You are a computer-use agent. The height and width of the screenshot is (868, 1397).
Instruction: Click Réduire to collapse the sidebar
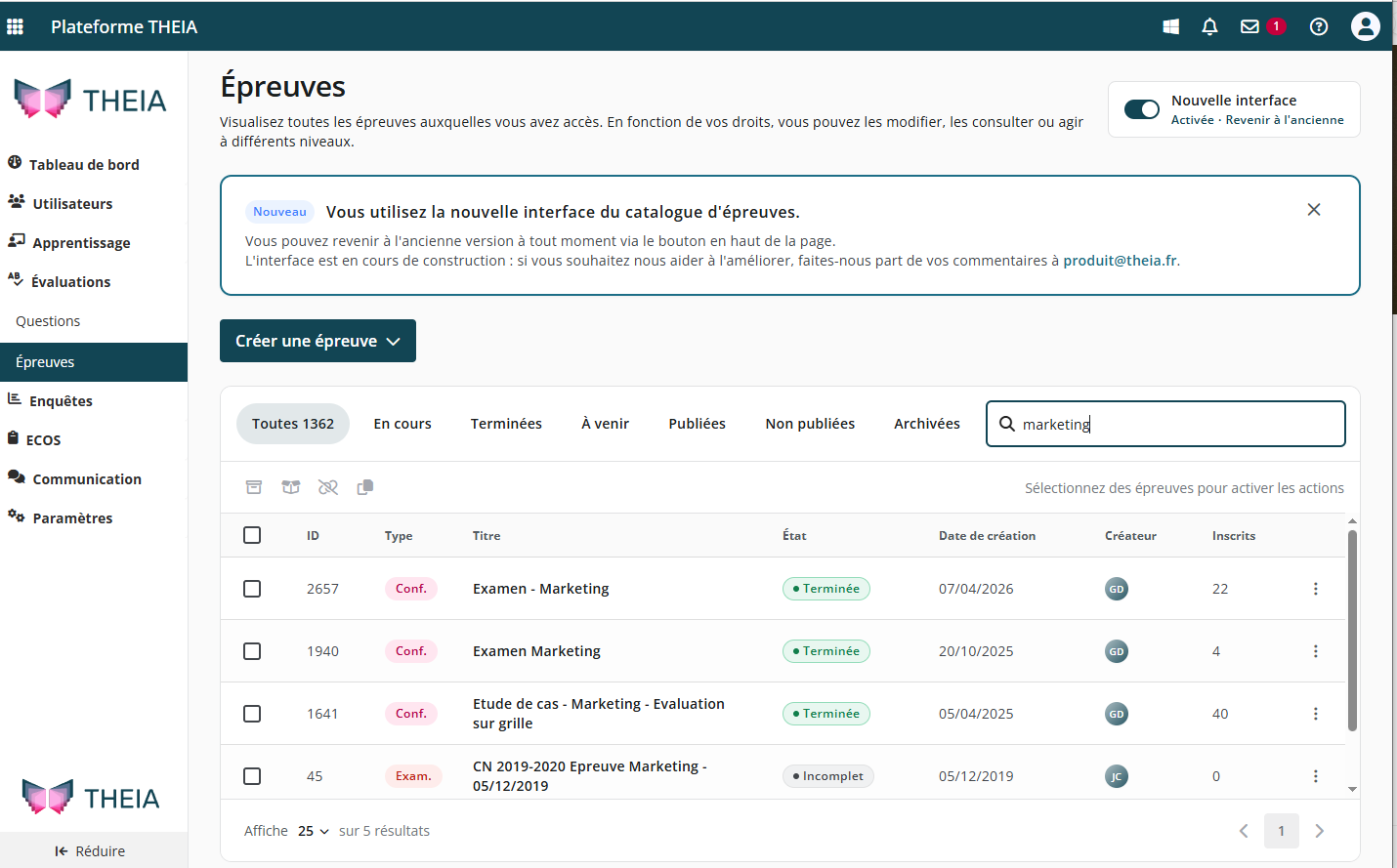click(91, 851)
